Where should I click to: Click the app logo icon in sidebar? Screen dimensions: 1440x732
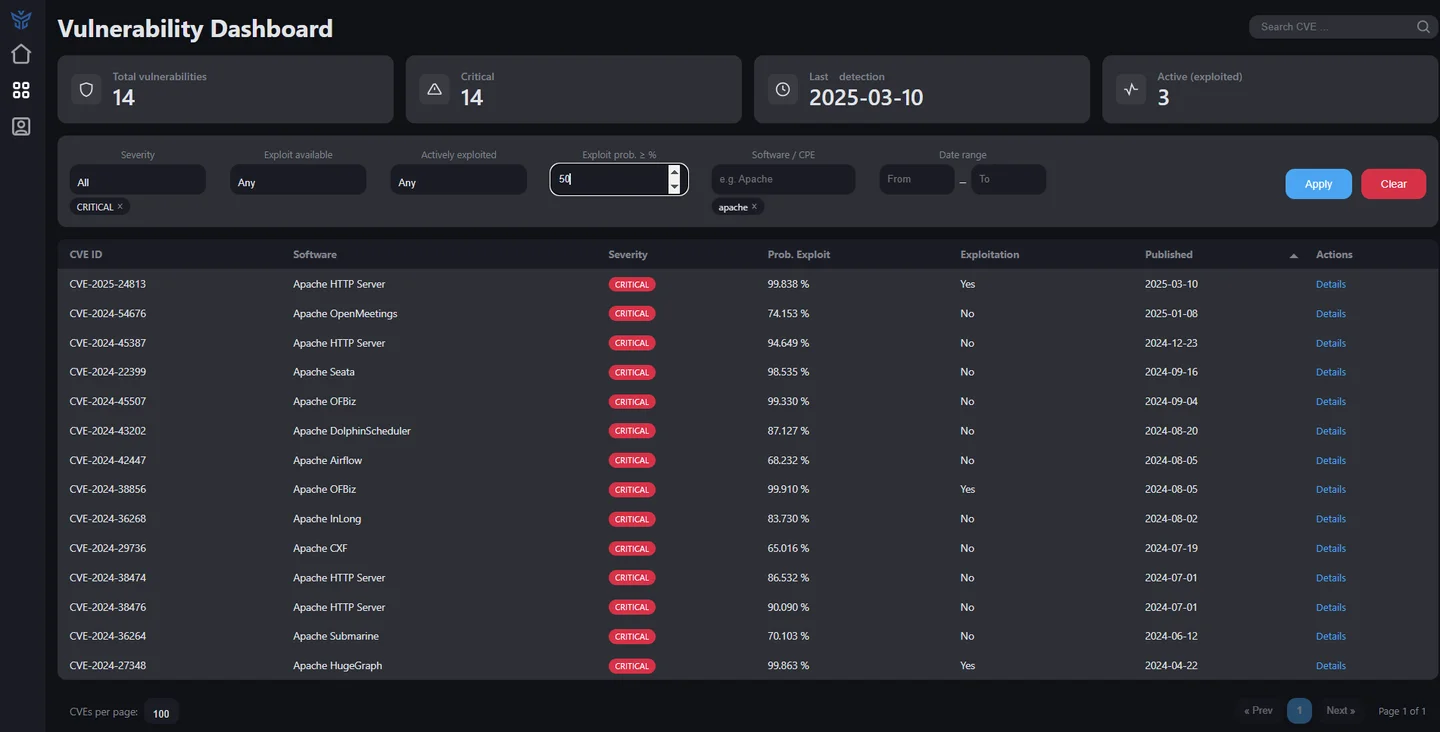pyautogui.click(x=21, y=19)
